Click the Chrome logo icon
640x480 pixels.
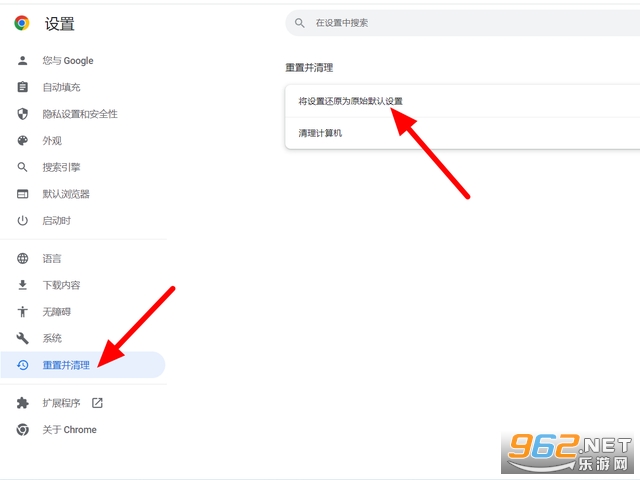pos(22,23)
